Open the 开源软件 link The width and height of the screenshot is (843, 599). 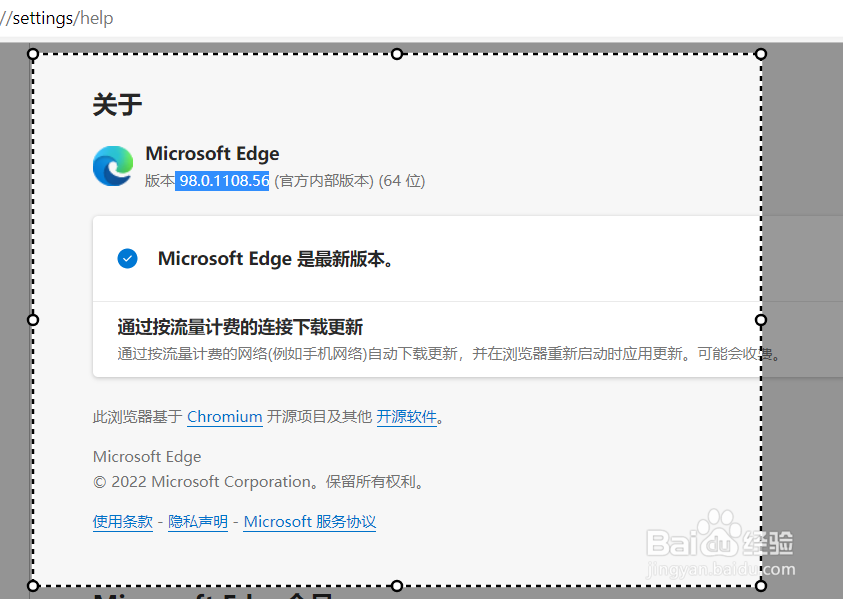406,417
